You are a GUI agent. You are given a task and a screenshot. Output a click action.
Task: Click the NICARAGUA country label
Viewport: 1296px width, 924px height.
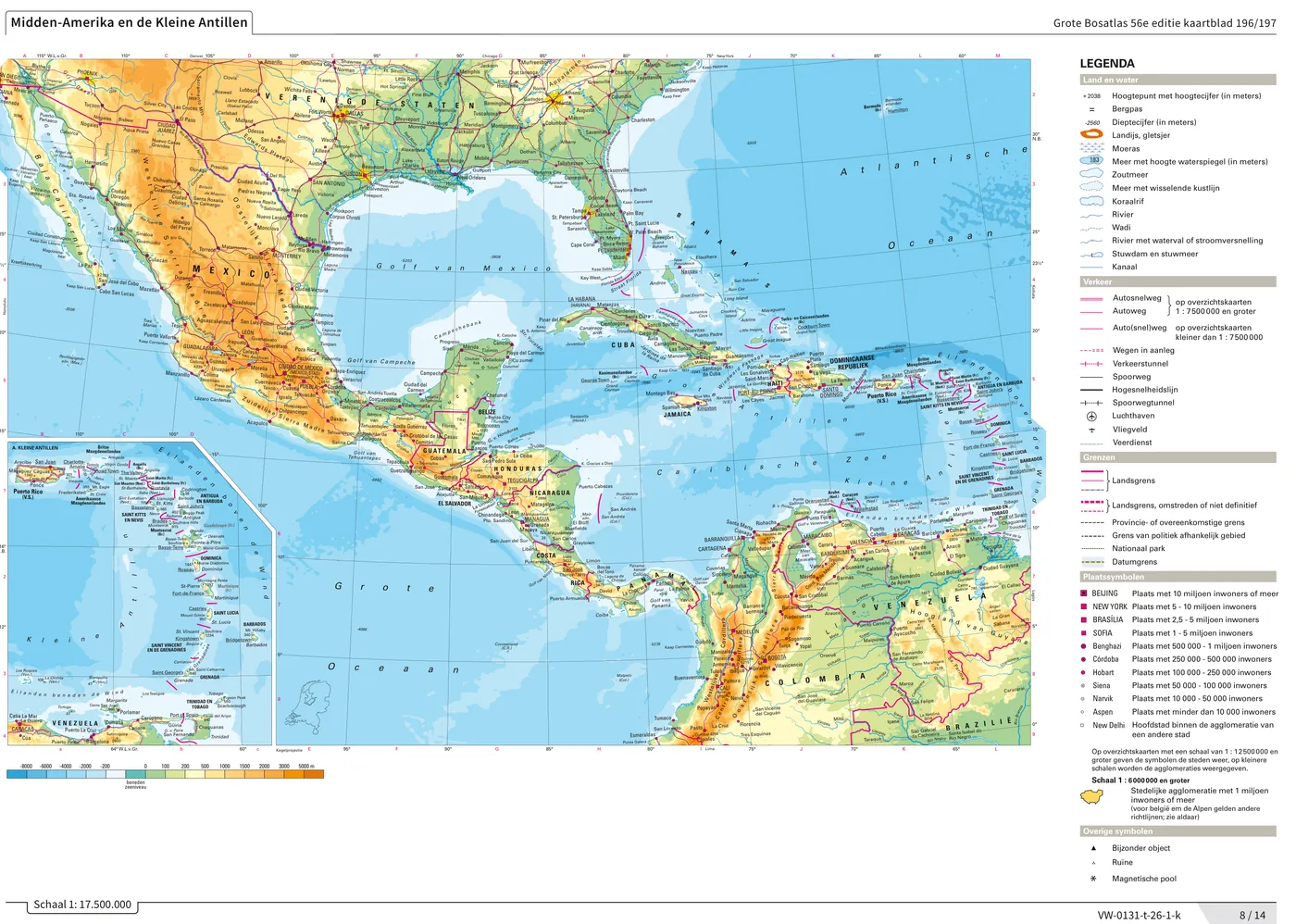(550, 493)
